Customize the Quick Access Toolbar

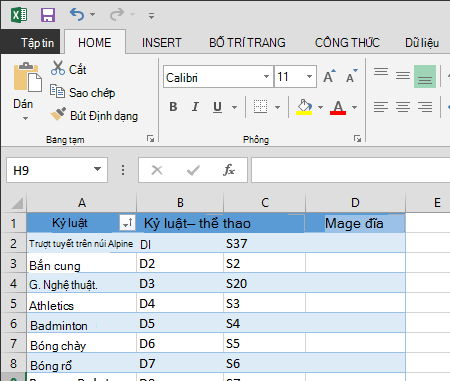point(151,15)
